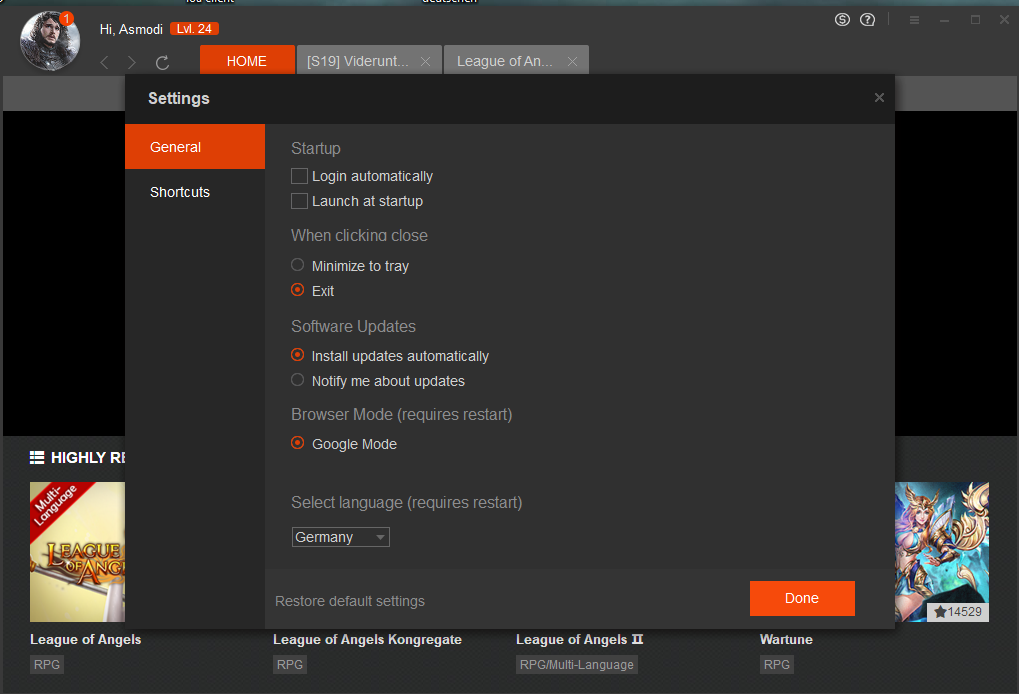Click the circled S icon in title bar

(x=842, y=20)
